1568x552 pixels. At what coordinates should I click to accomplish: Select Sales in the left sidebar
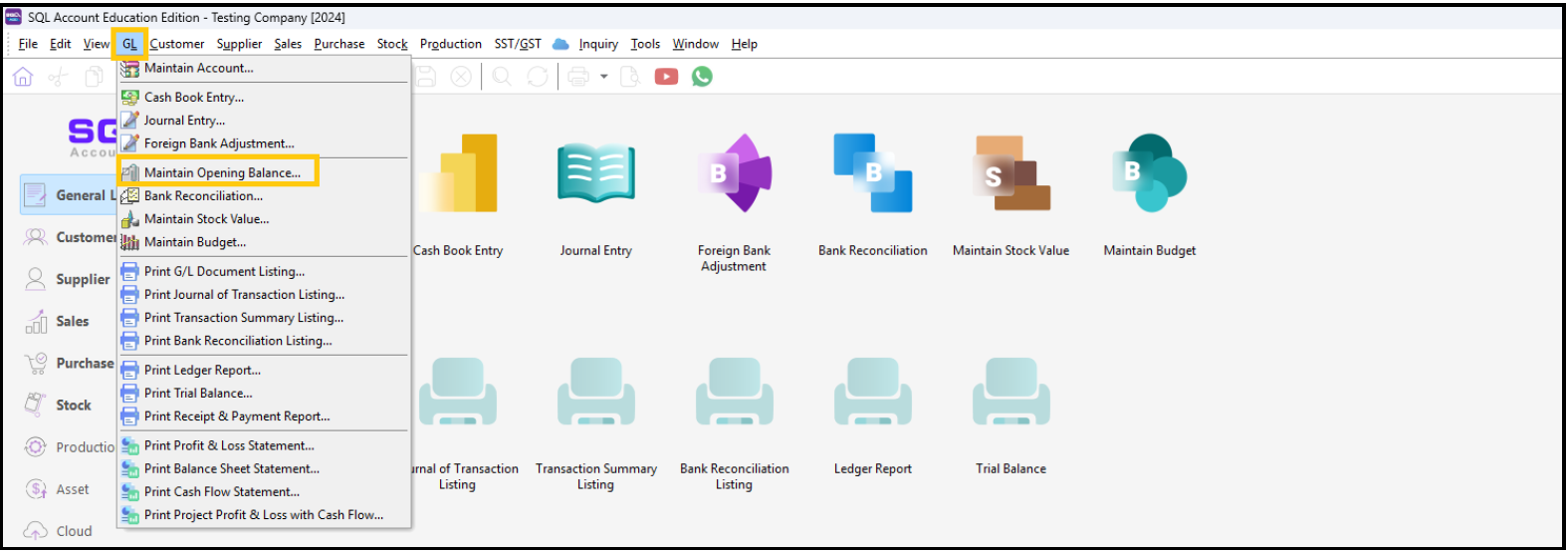tap(68, 321)
